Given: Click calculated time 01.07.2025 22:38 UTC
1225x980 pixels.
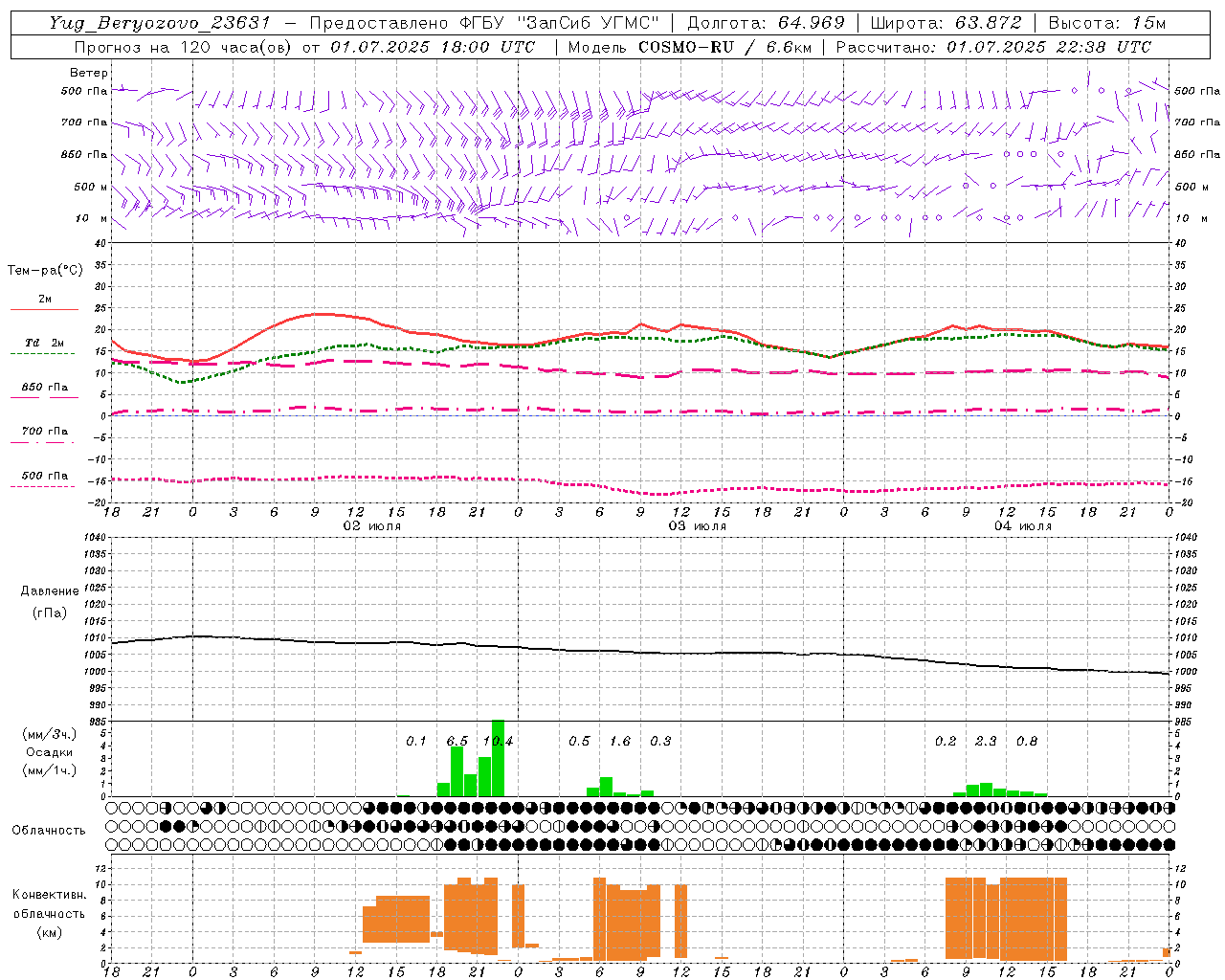Looking at the screenshot, I should tap(1049, 47).
